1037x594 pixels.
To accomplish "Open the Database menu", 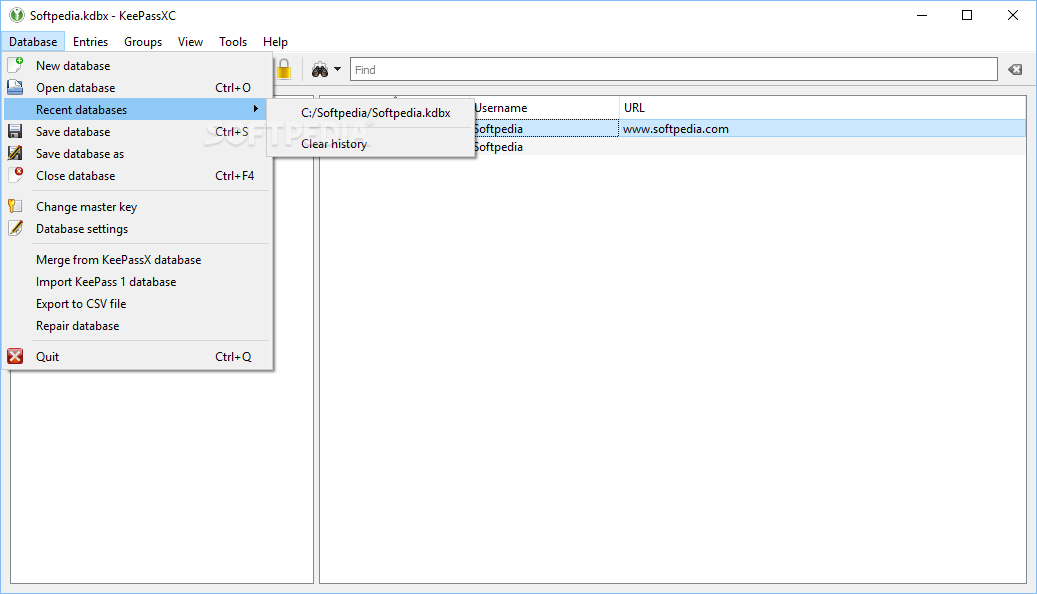I will coord(33,42).
